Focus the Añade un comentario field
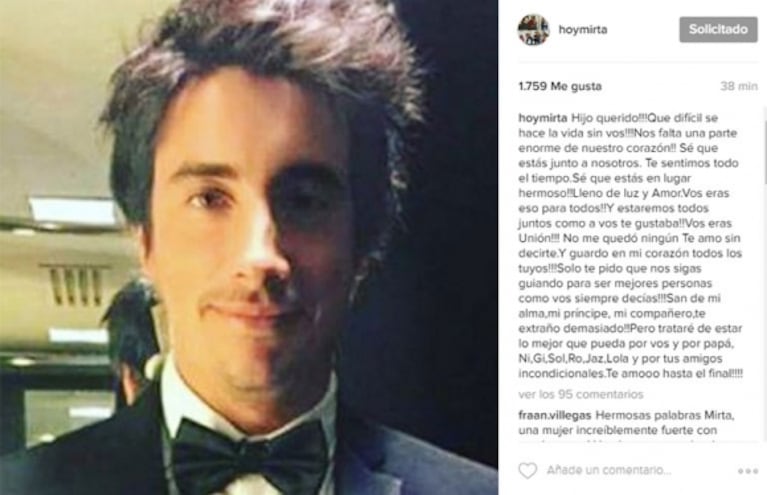This screenshot has height=495, width=767. (609, 471)
